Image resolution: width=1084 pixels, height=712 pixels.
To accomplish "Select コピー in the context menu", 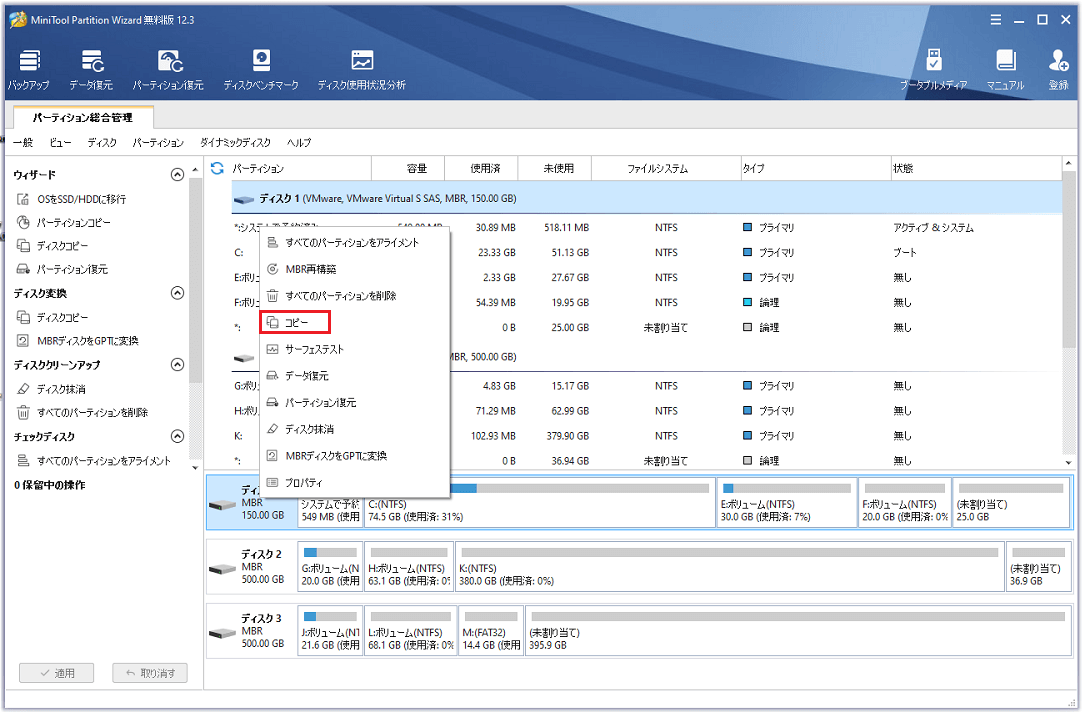I will point(295,322).
